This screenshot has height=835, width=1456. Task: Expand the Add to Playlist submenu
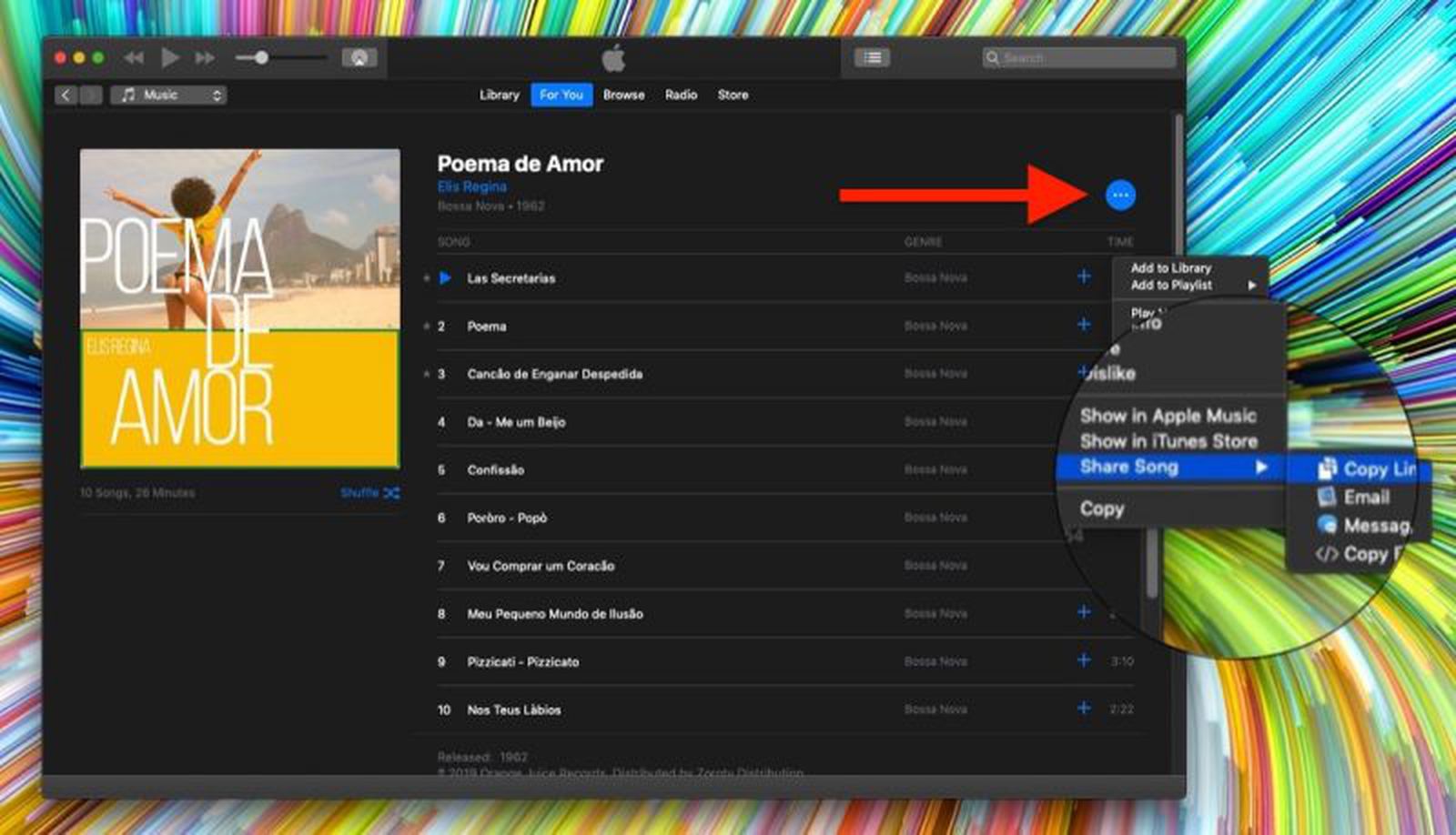(1192, 286)
